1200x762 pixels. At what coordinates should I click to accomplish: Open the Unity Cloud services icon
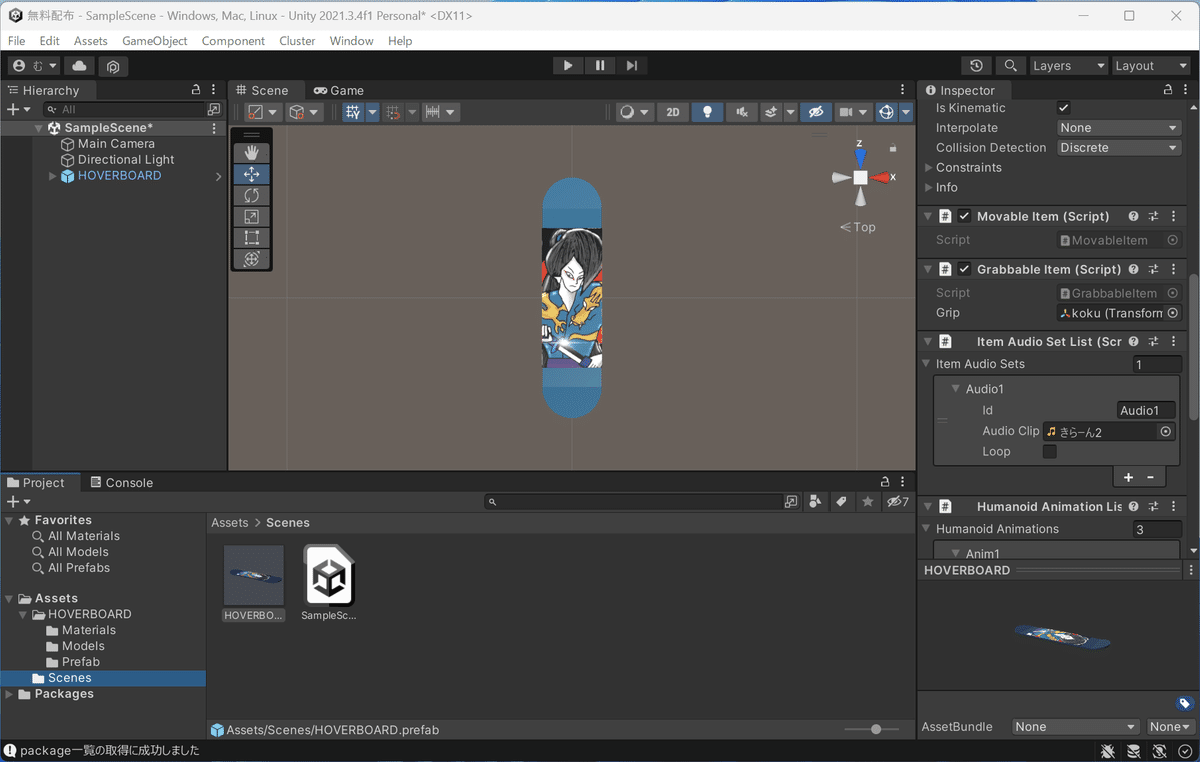click(x=79, y=66)
